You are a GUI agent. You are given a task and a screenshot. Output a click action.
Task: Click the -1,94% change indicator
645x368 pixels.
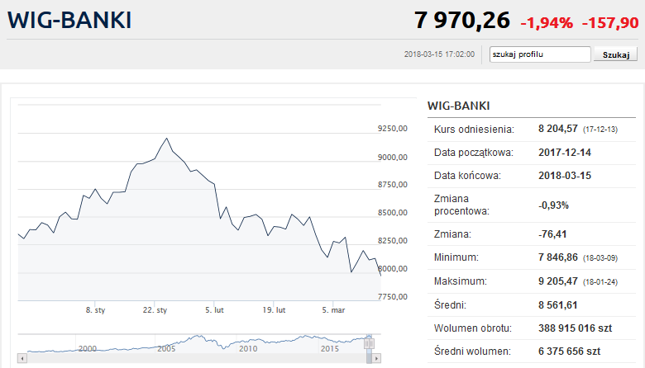547,23
